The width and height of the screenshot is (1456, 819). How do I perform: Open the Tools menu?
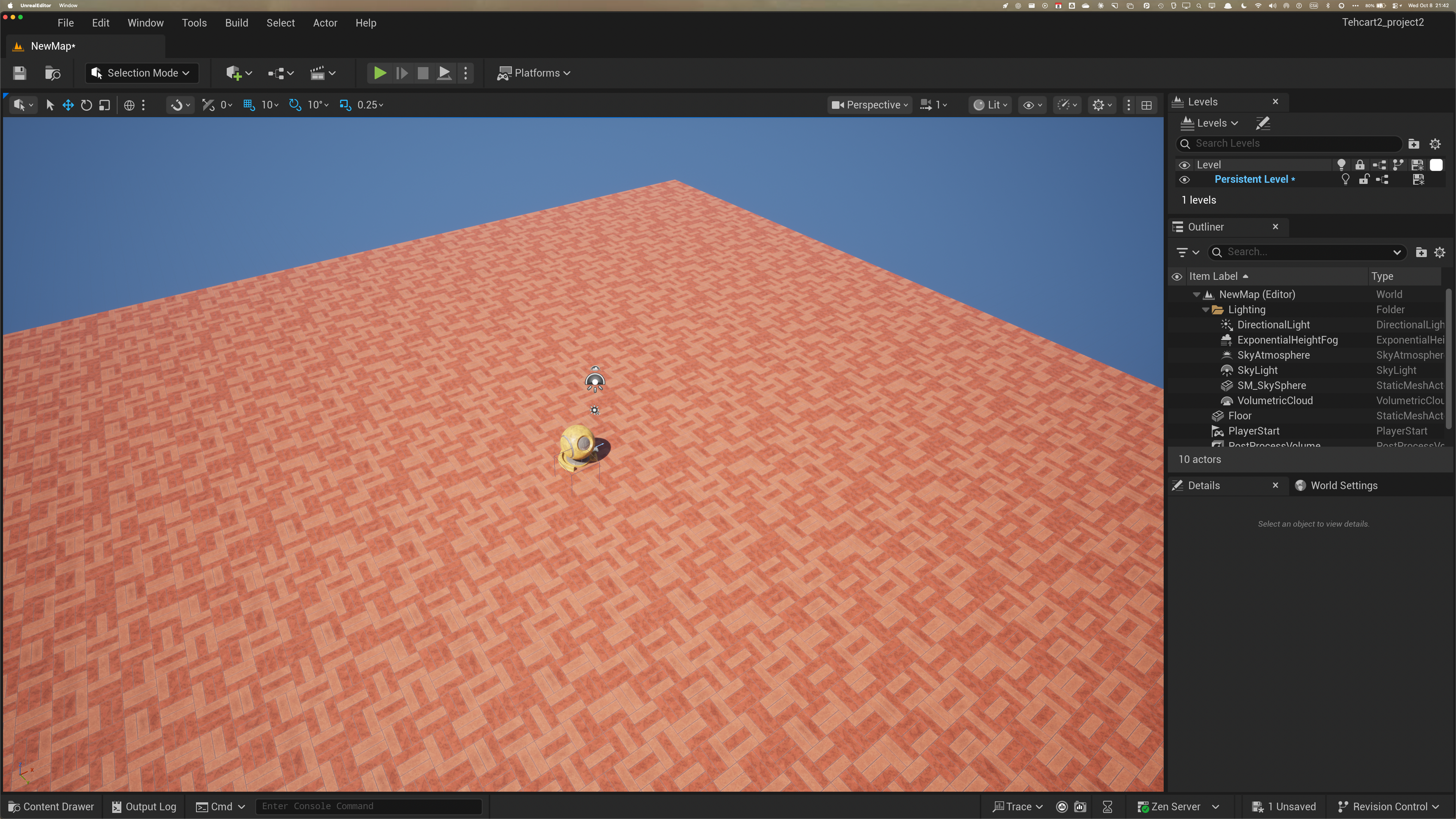tap(195, 23)
